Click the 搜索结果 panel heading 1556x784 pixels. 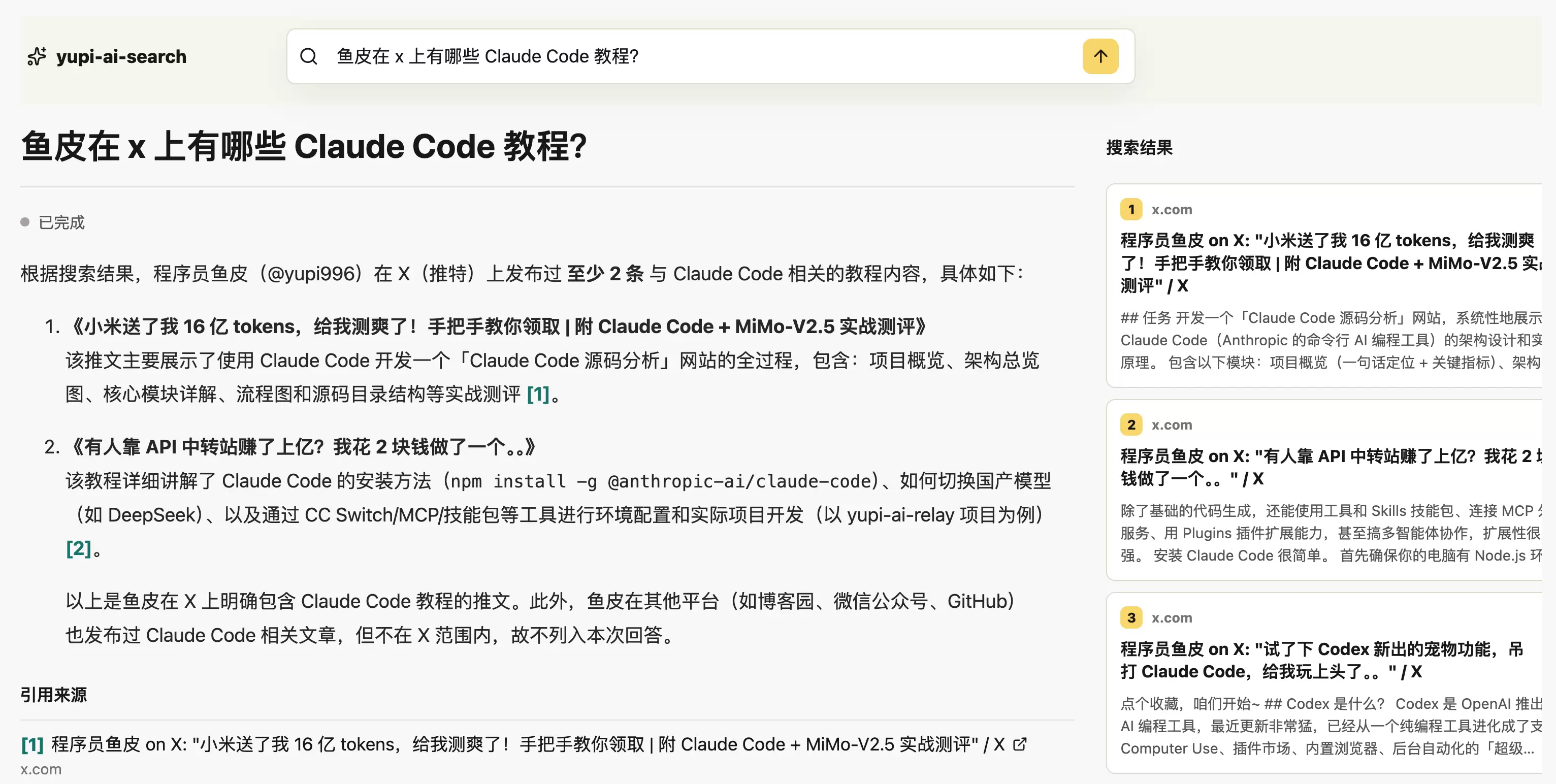pyautogui.click(x=1139, y=147)
